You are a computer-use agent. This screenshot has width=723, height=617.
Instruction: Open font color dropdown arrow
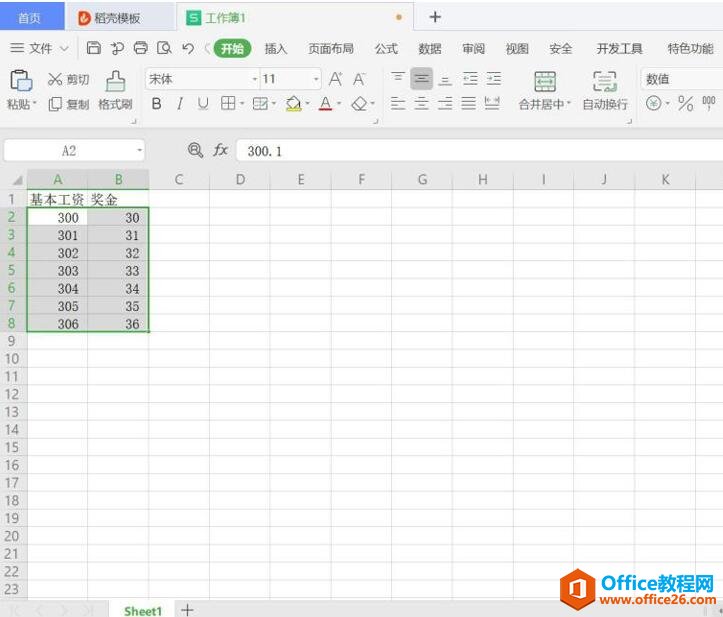339,104
